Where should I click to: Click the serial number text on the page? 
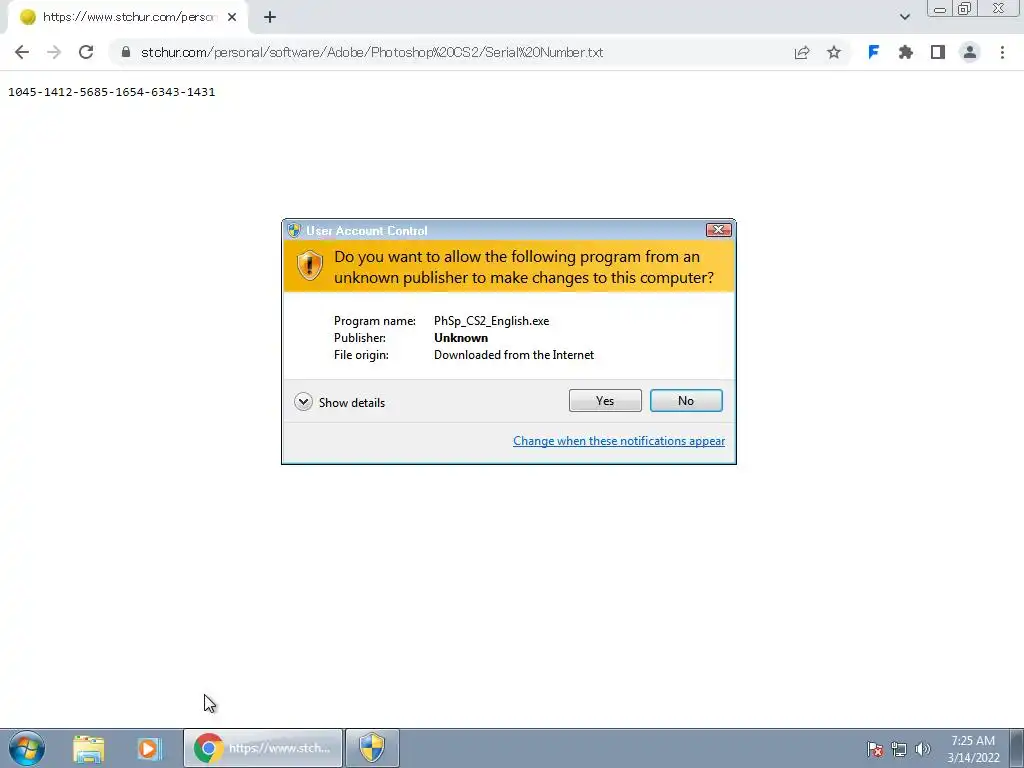[x=111, y=92]
